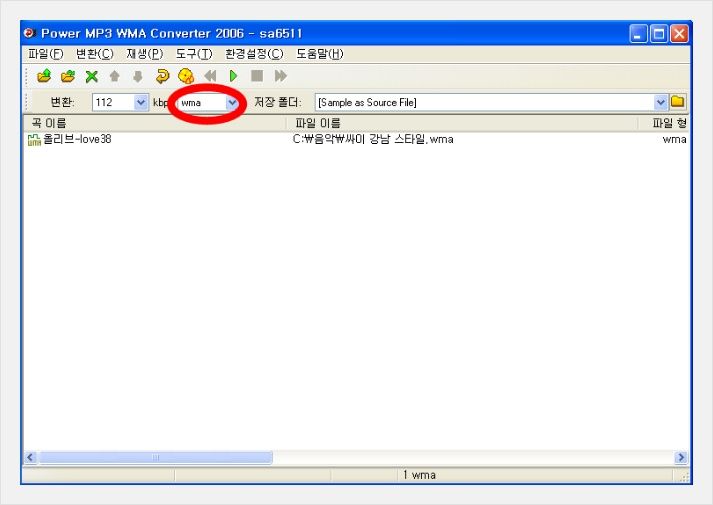
Task: Click the rewind playback button
Action: click(x=210, y=76)
